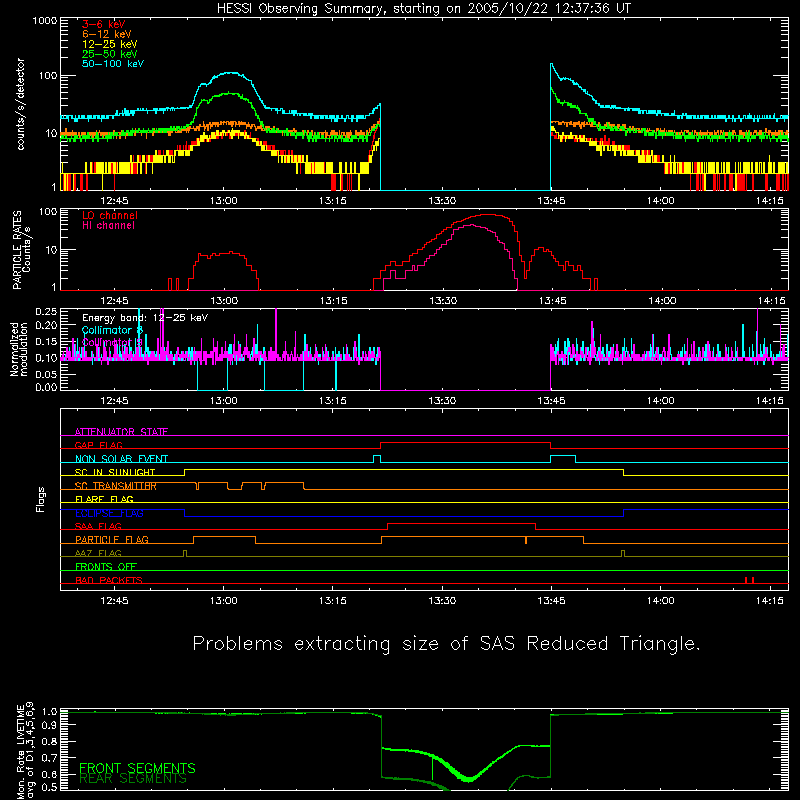The width and height of the screenshot is (800, 800).
Task: Click the ATTENUATOR_STATE flag label
Action: [x=121, y=432]
